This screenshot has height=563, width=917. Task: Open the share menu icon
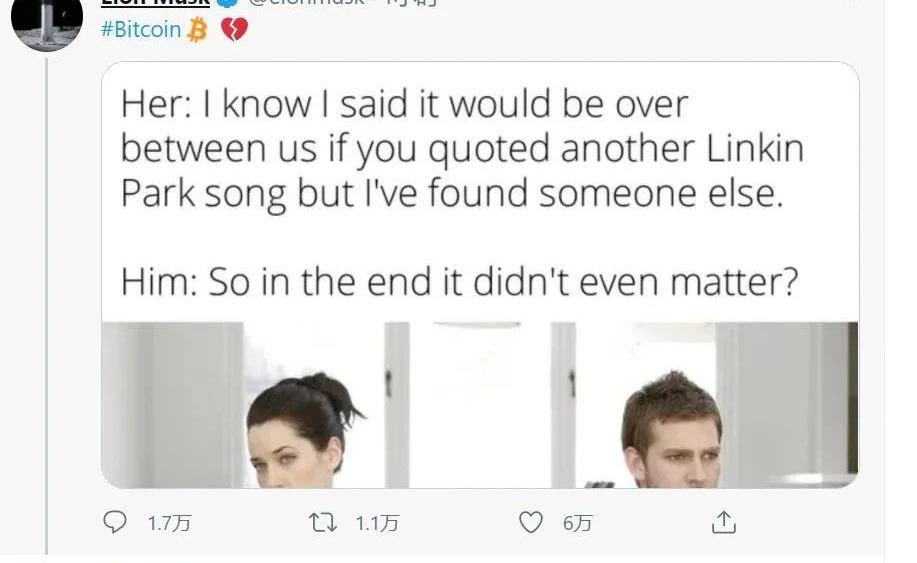coord(723,522)
